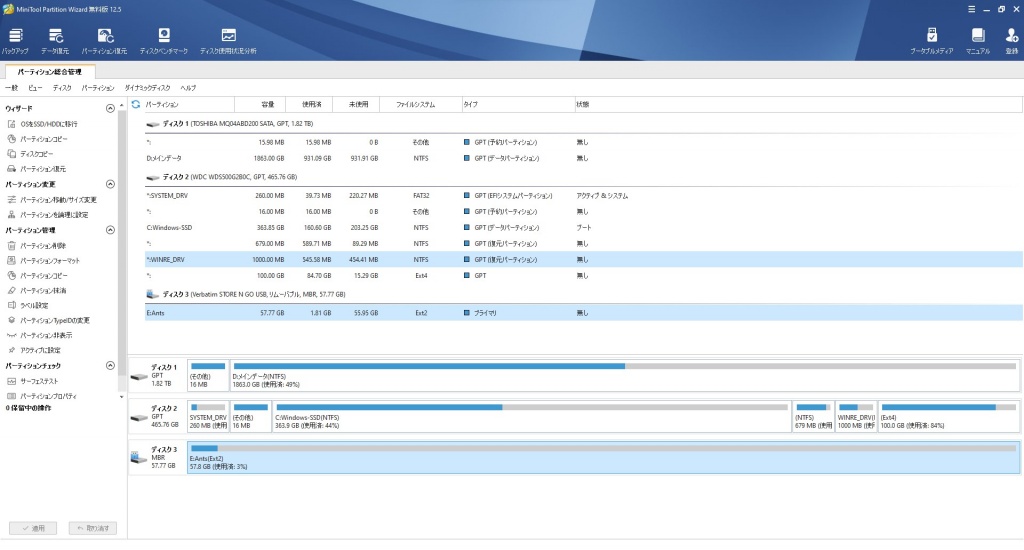Viewport: 1024px width, 550px height.
Task: Select ディスク 2 icon in disk map
Action: pos(138,417)
